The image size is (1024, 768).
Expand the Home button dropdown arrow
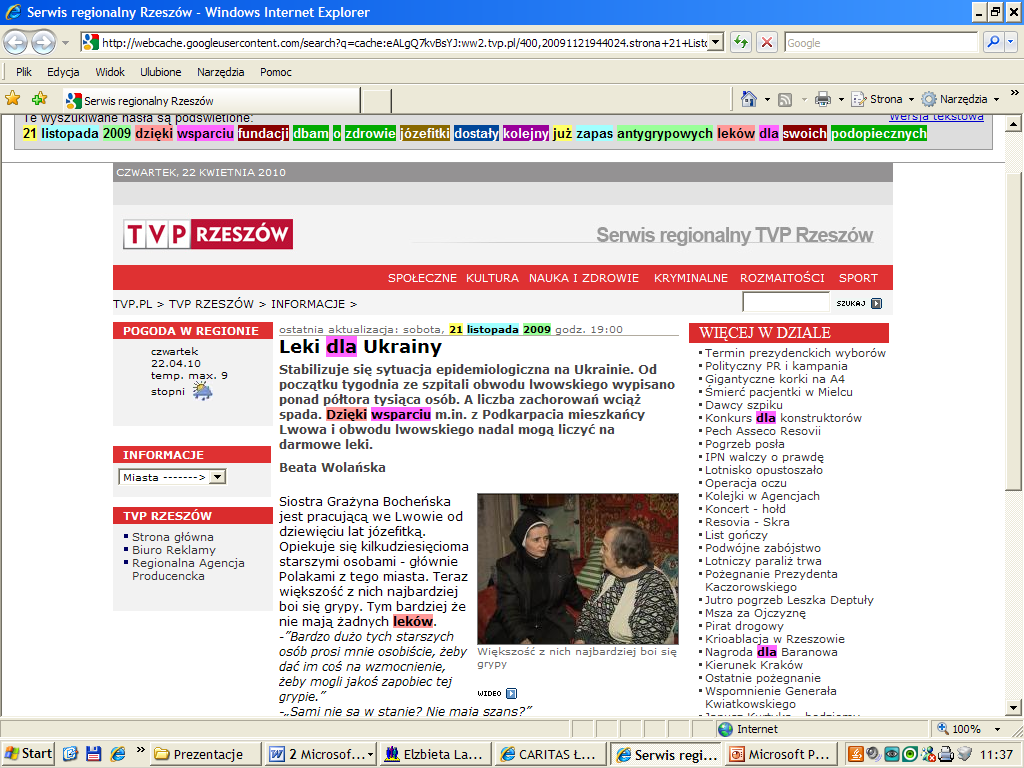767,99
